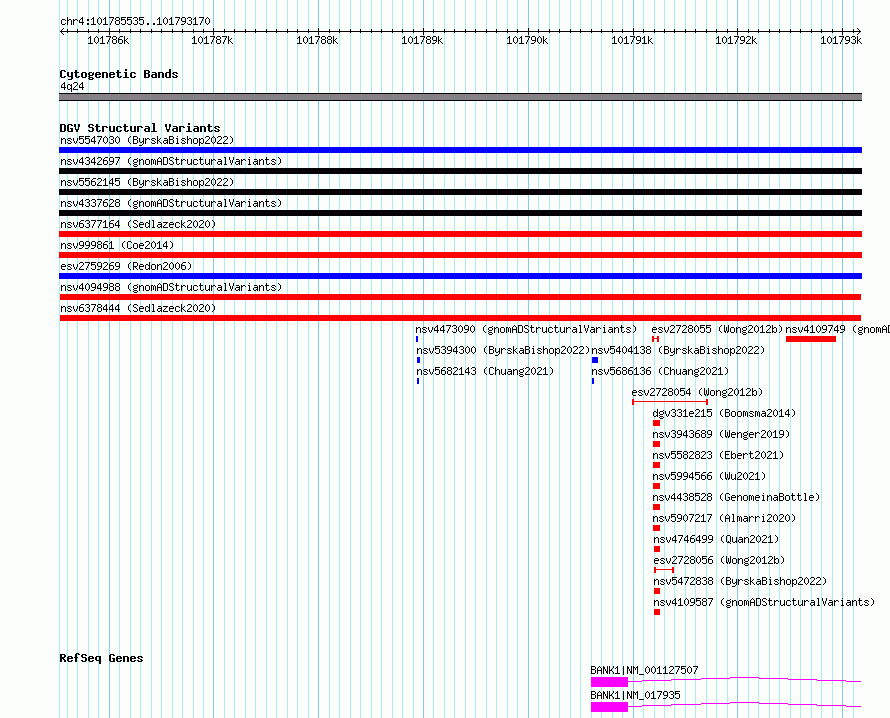Open nsv4094988 gnomAD variant label
Viewport: 890px width, 718px height.
pos(171,287)
